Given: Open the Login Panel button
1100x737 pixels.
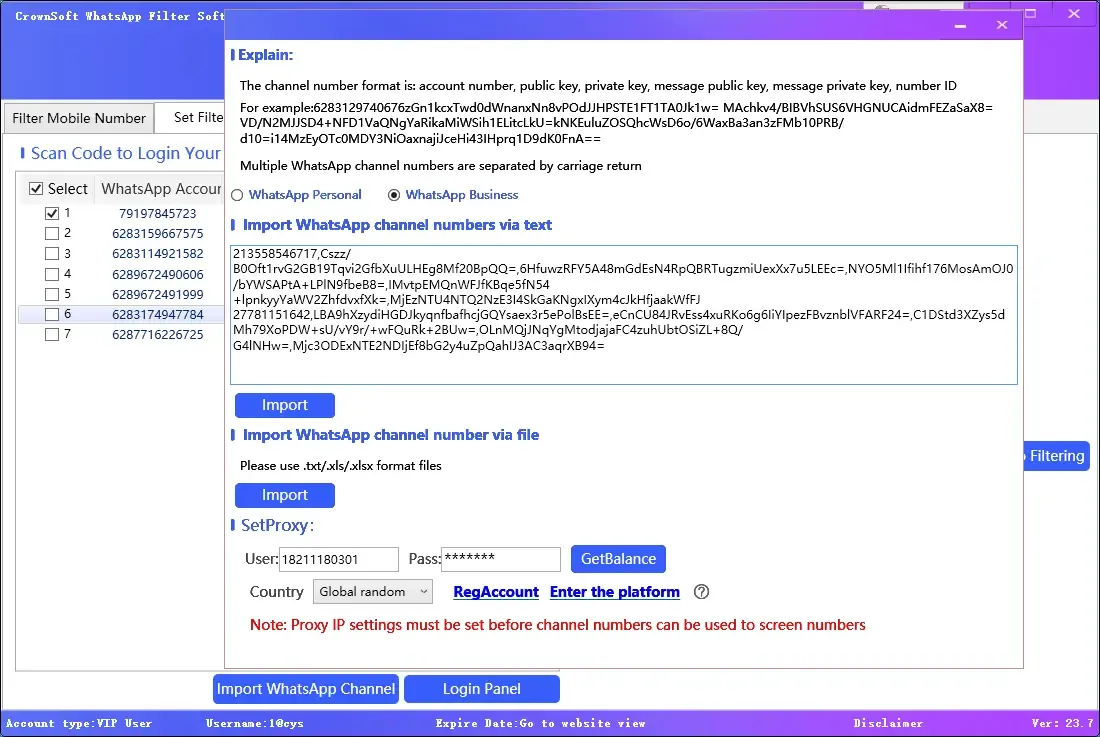Looking at the screenshot, I should point(481,689).
